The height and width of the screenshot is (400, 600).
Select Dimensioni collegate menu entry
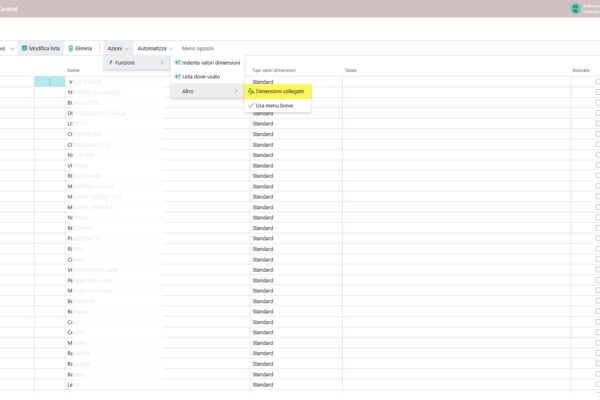pos(280,91)
